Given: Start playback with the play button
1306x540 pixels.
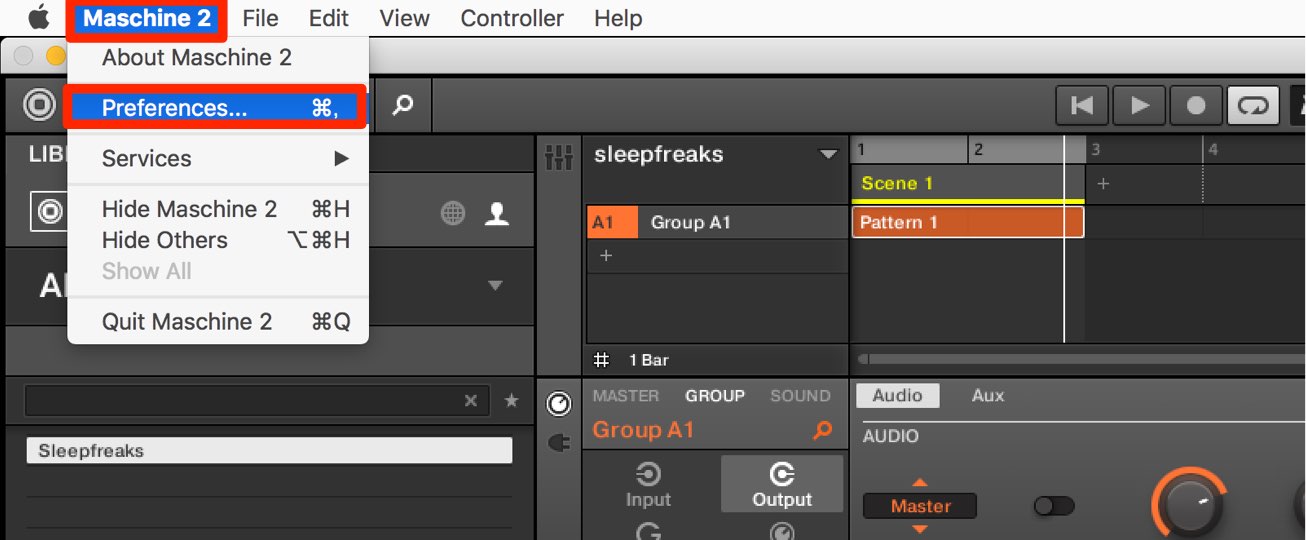Looking at the screenshot, I should [1139, 105].
